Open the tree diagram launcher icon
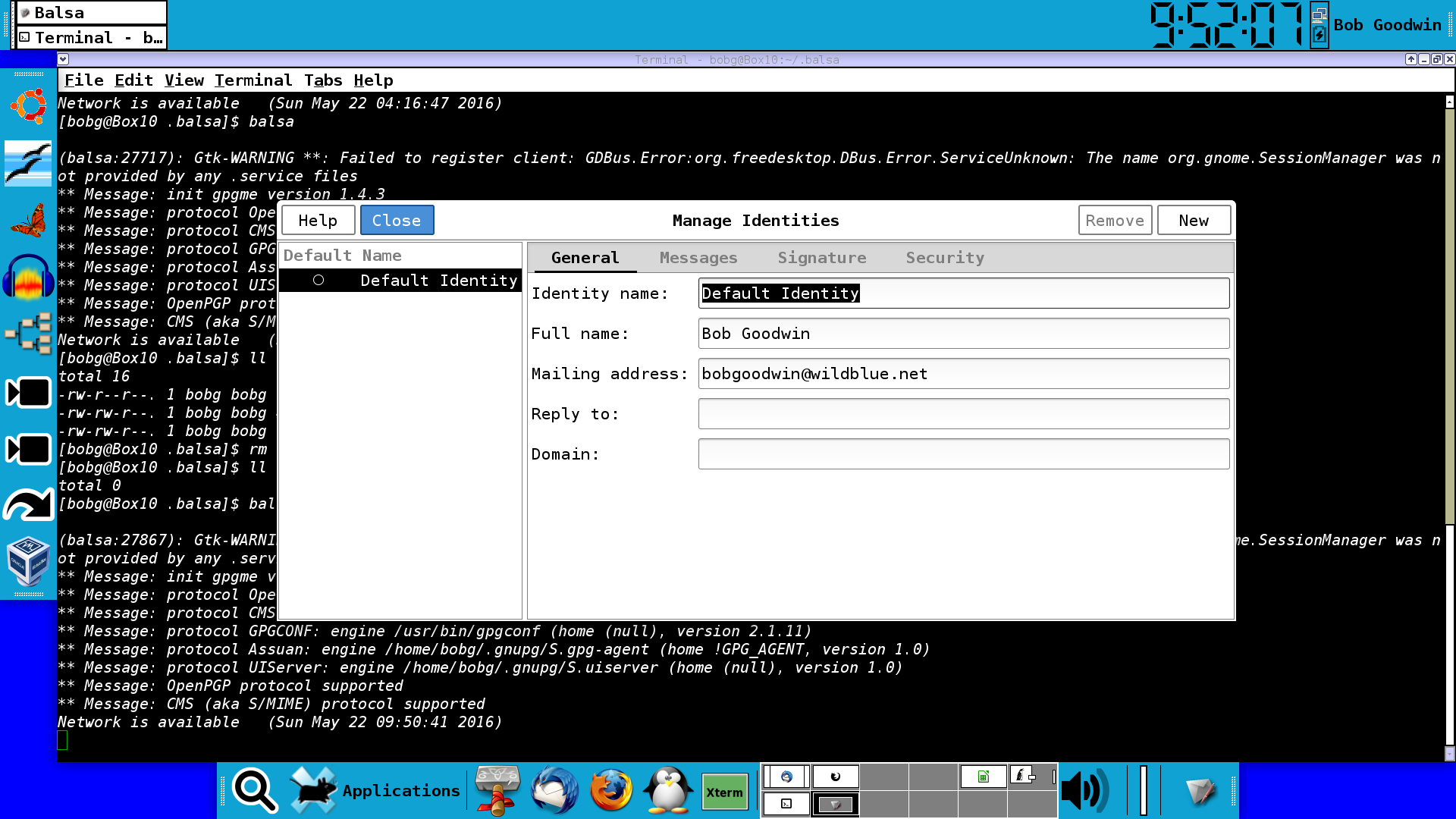 [28, 334]
